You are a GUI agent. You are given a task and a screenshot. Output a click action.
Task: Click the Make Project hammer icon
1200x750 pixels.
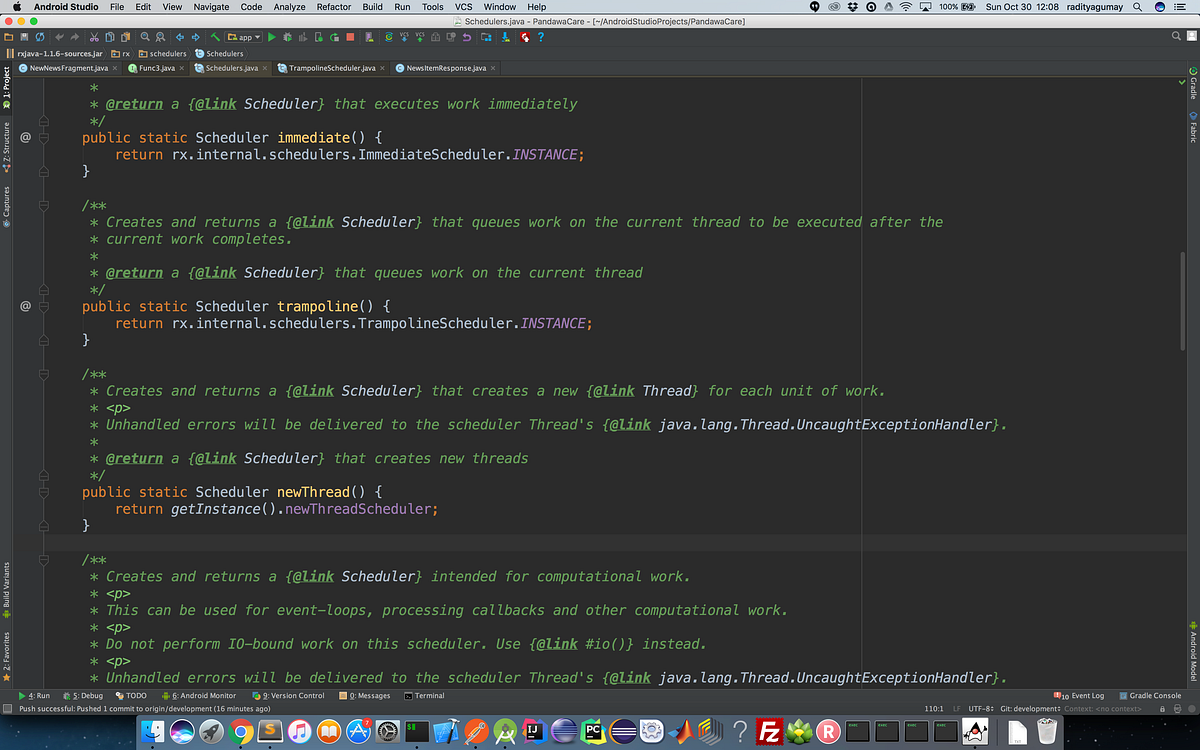coord(215,37)
